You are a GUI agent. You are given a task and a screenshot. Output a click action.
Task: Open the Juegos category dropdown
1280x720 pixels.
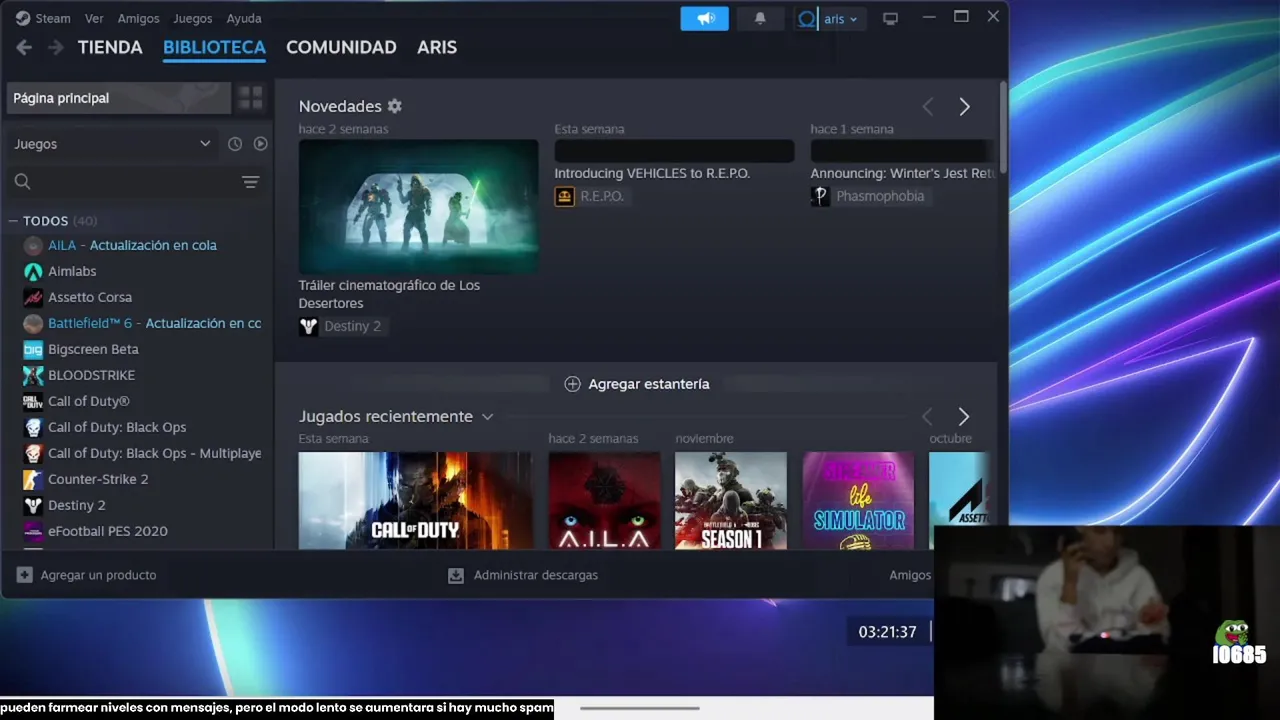click(x=113, y=144)
